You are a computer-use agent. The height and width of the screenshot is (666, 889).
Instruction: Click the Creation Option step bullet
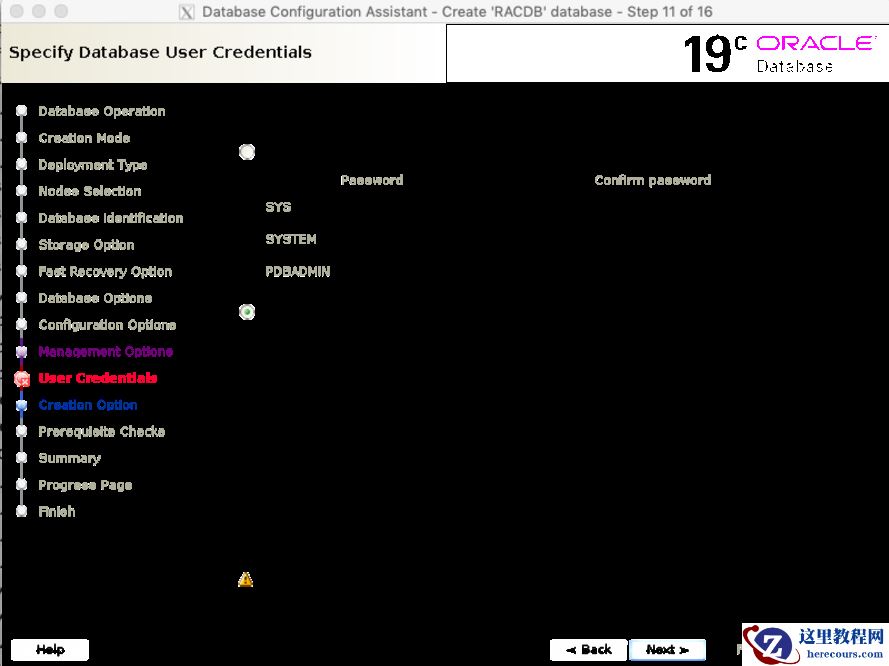click(x=22, y=405)
